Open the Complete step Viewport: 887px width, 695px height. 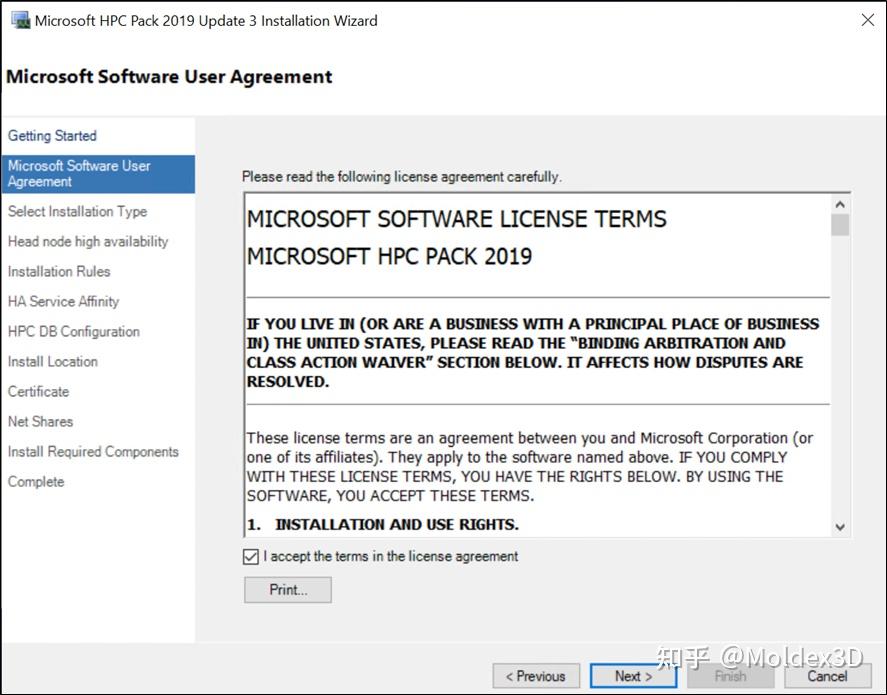coord(35,481)
